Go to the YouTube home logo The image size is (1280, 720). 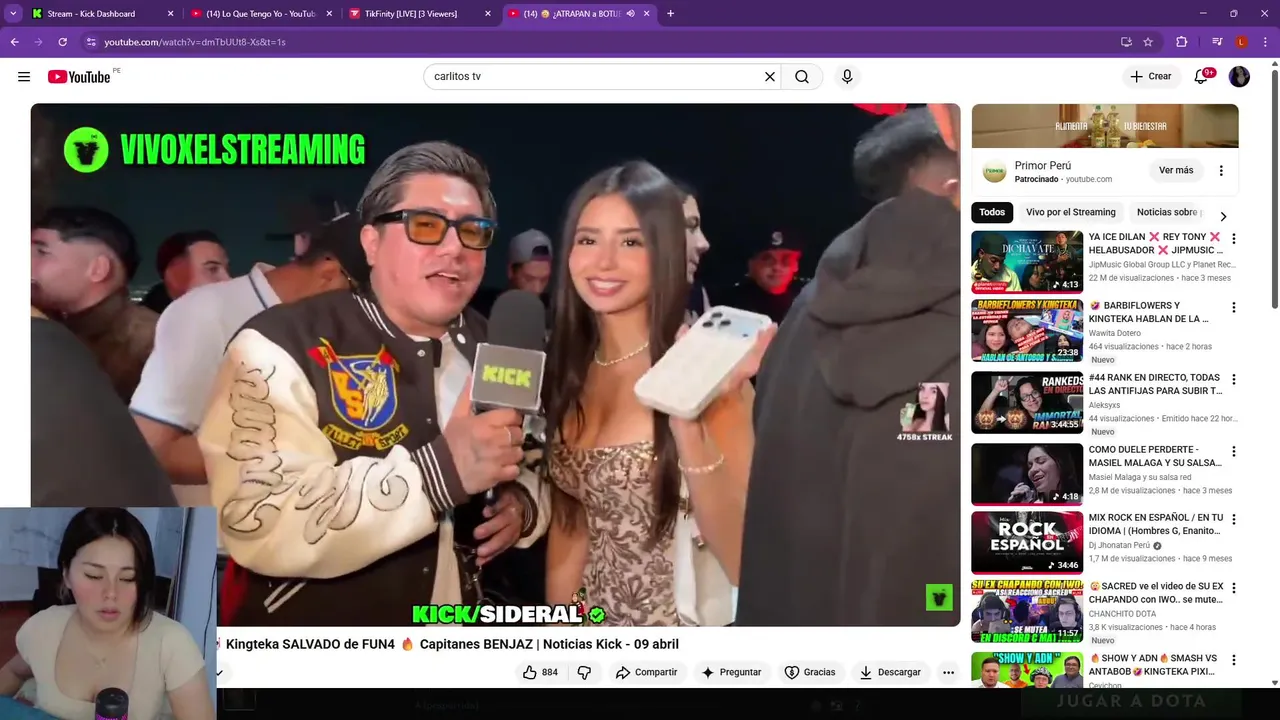(x=79, y=77)
